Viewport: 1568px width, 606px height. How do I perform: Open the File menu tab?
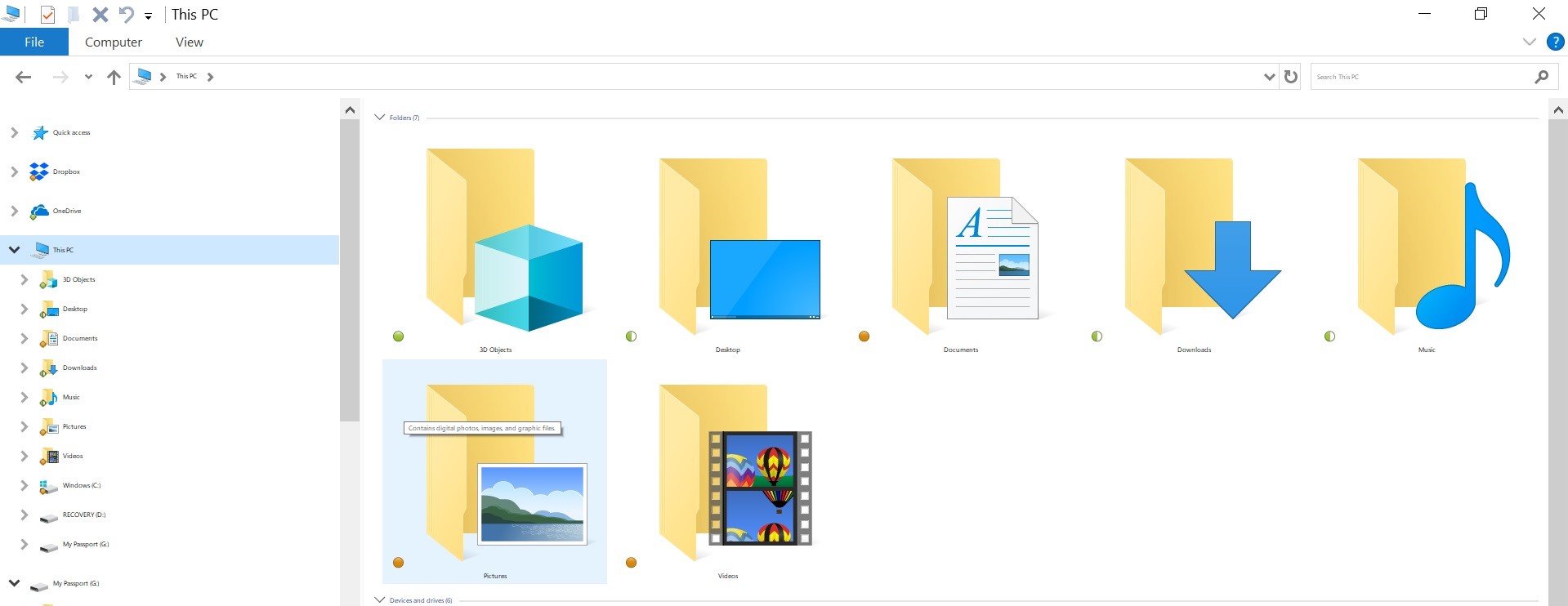[34, 42]
